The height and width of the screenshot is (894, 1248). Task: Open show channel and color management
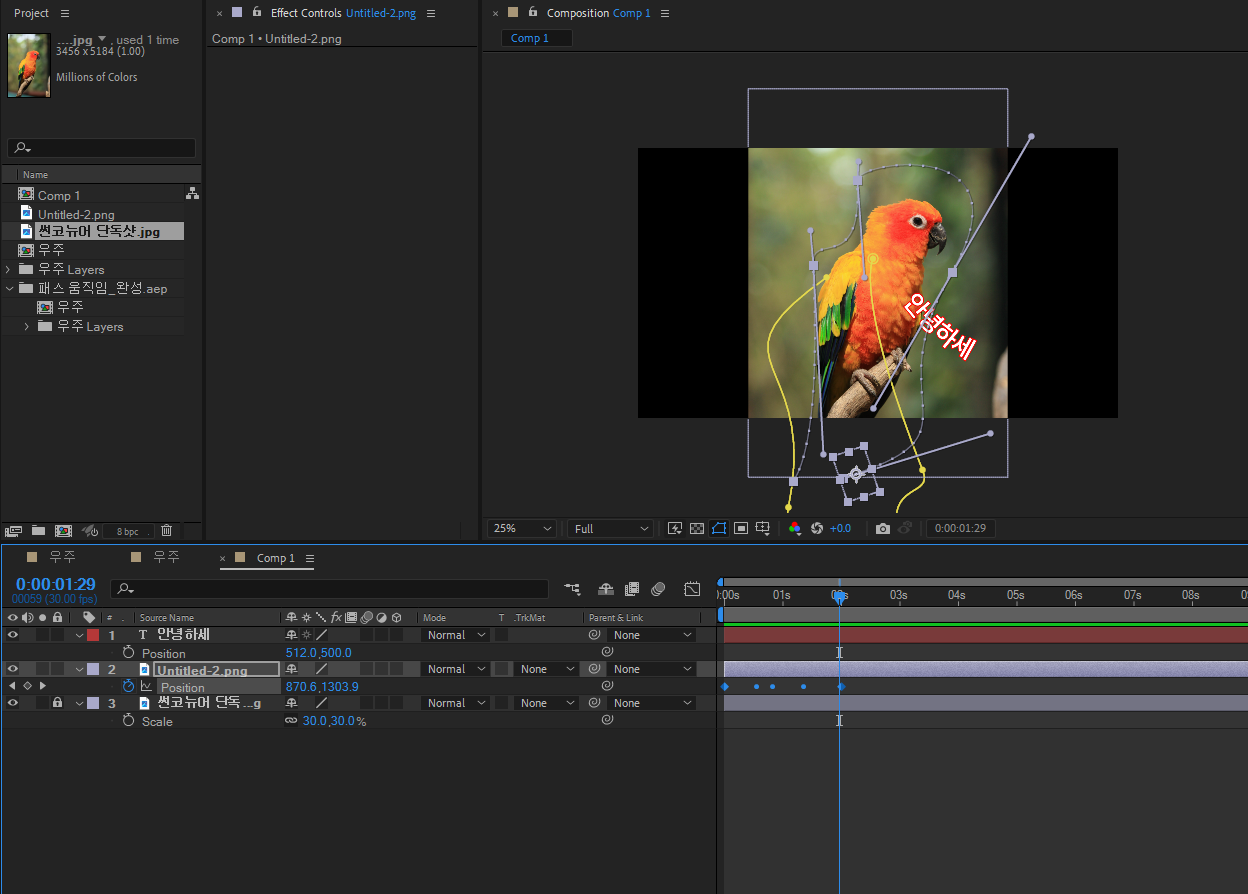(795, 529)
